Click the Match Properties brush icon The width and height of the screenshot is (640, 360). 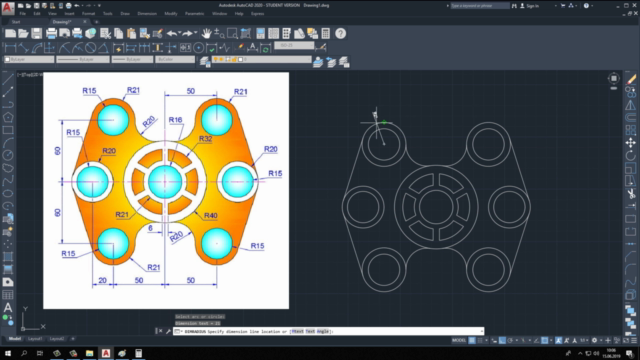pyautogui.click(x=158, y=33)
